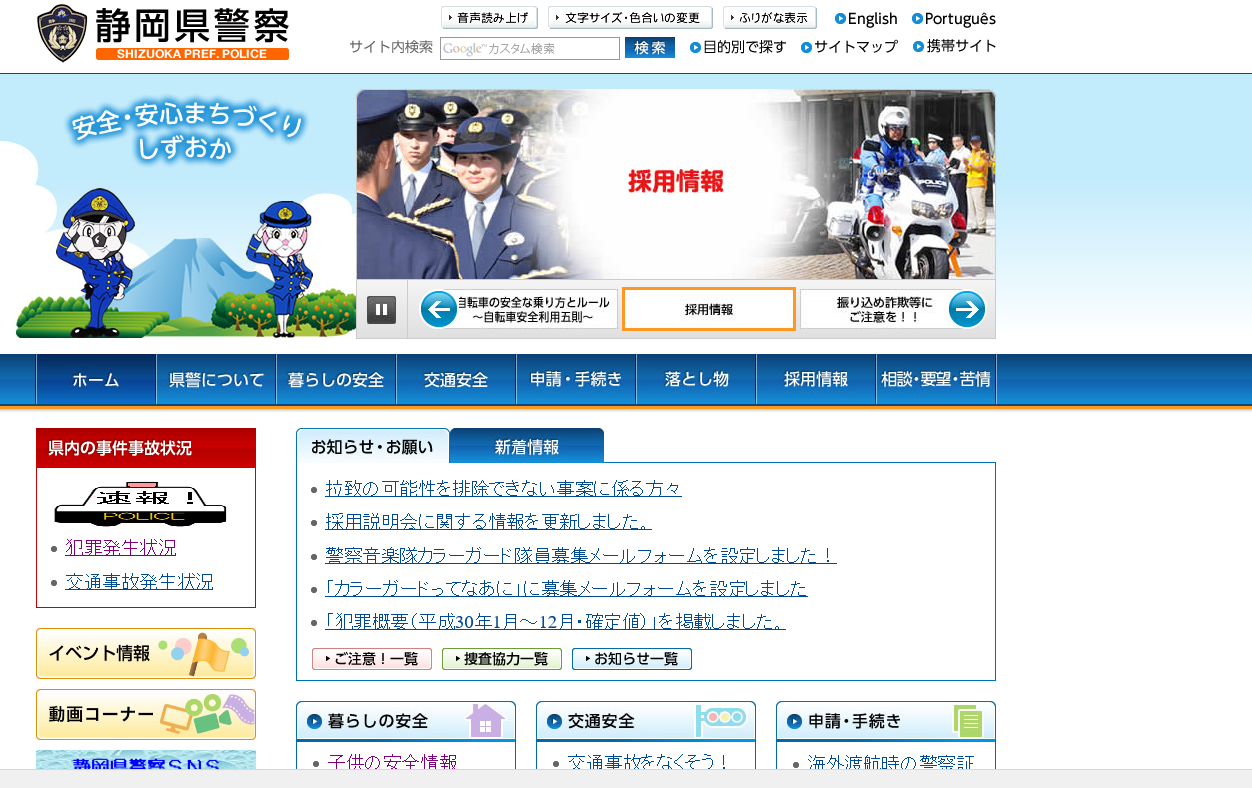Click the 捜査協力一覧 button
This screenshot has height=788, width=1252.
pos(502,659)
